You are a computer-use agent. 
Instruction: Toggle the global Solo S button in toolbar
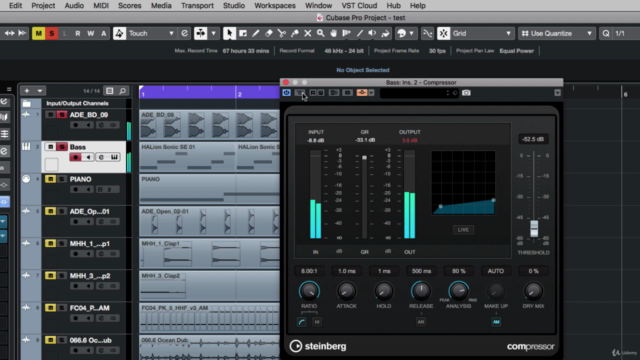pyautogui.click(x=51, y=33)
